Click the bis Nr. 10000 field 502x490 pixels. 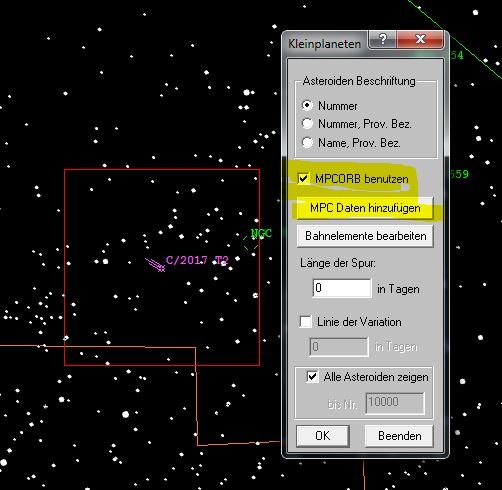tap(395, 403)
